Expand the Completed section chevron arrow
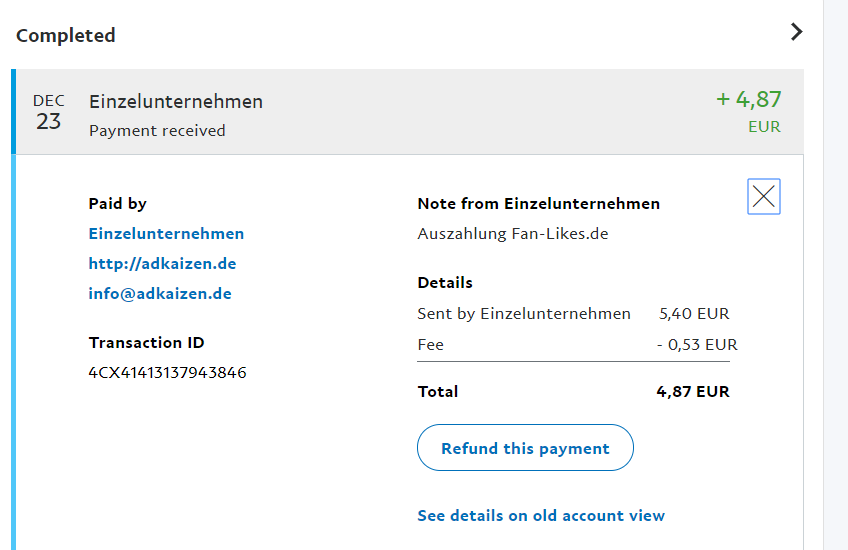The image size is (848, 550). point(796,32)
